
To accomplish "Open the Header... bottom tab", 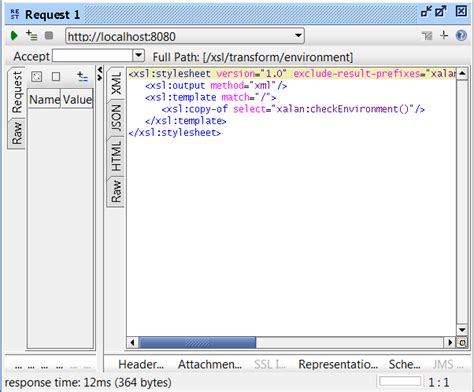I will (x=141, y=364).
